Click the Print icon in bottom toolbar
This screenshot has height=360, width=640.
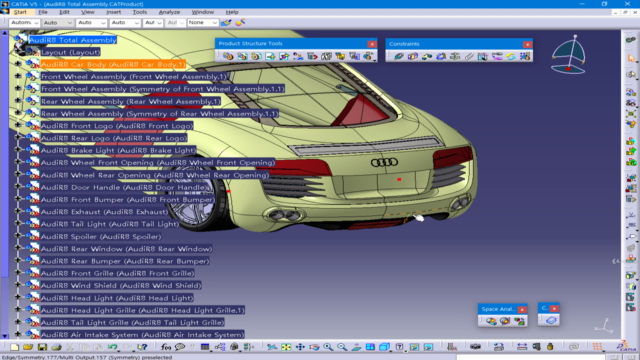coord(56,347)
